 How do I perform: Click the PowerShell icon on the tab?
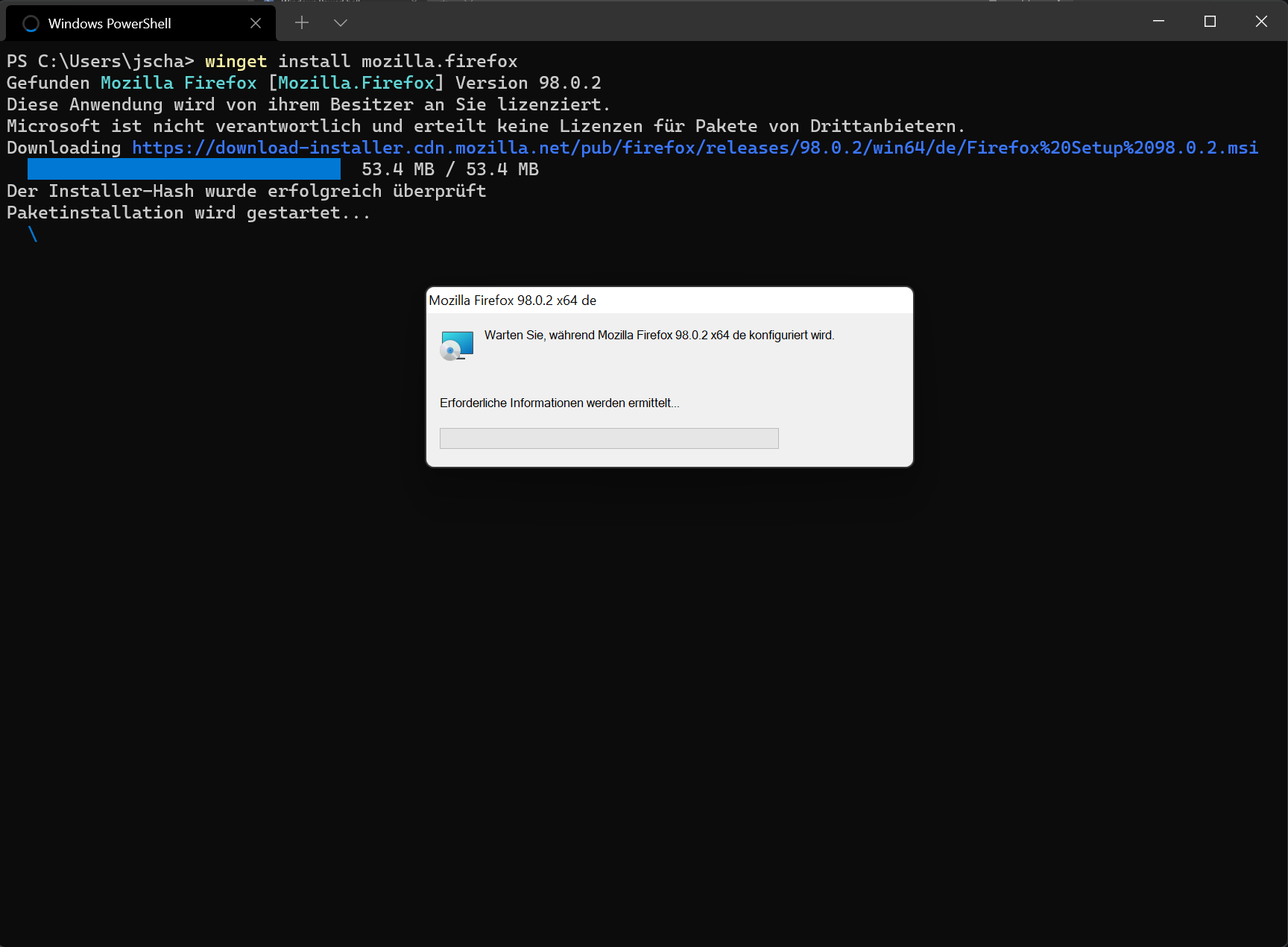[31, 24]
